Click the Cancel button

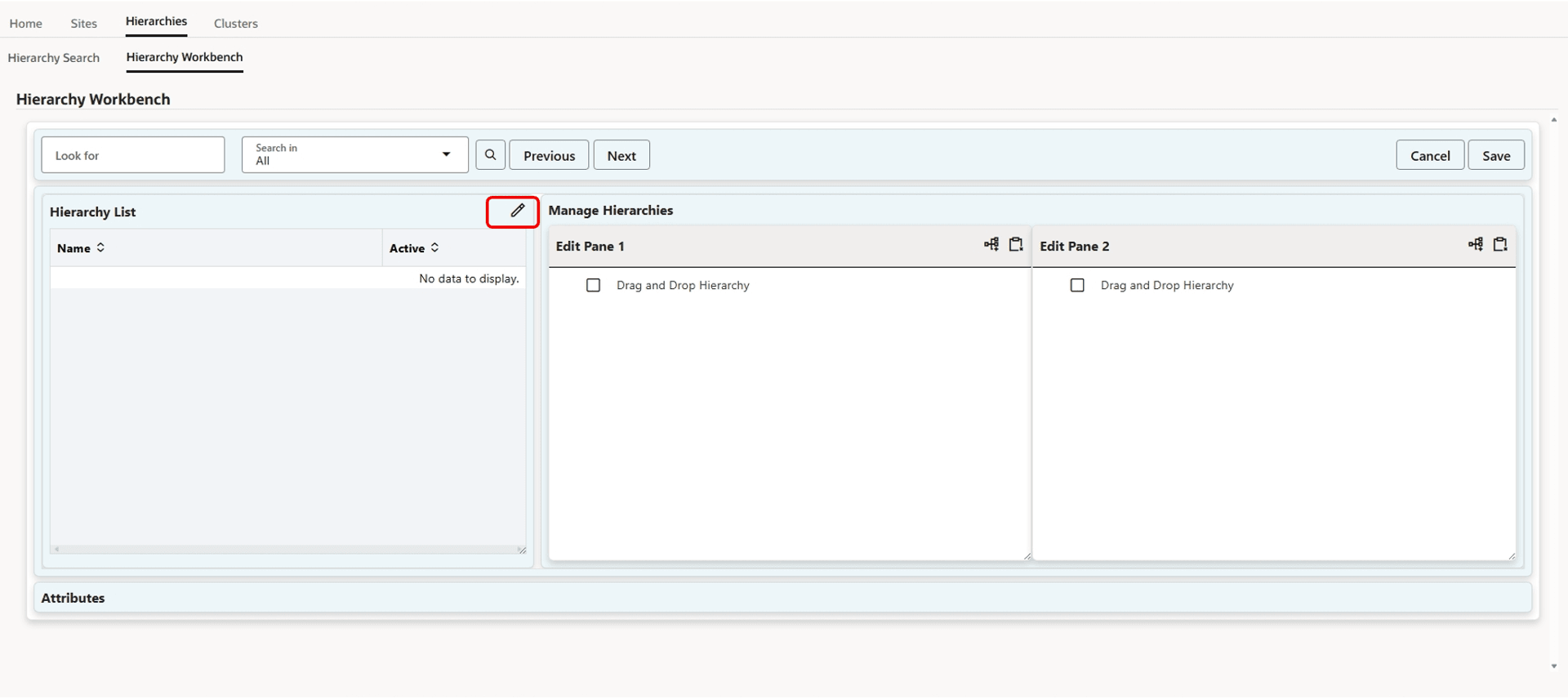[1430, 155]
